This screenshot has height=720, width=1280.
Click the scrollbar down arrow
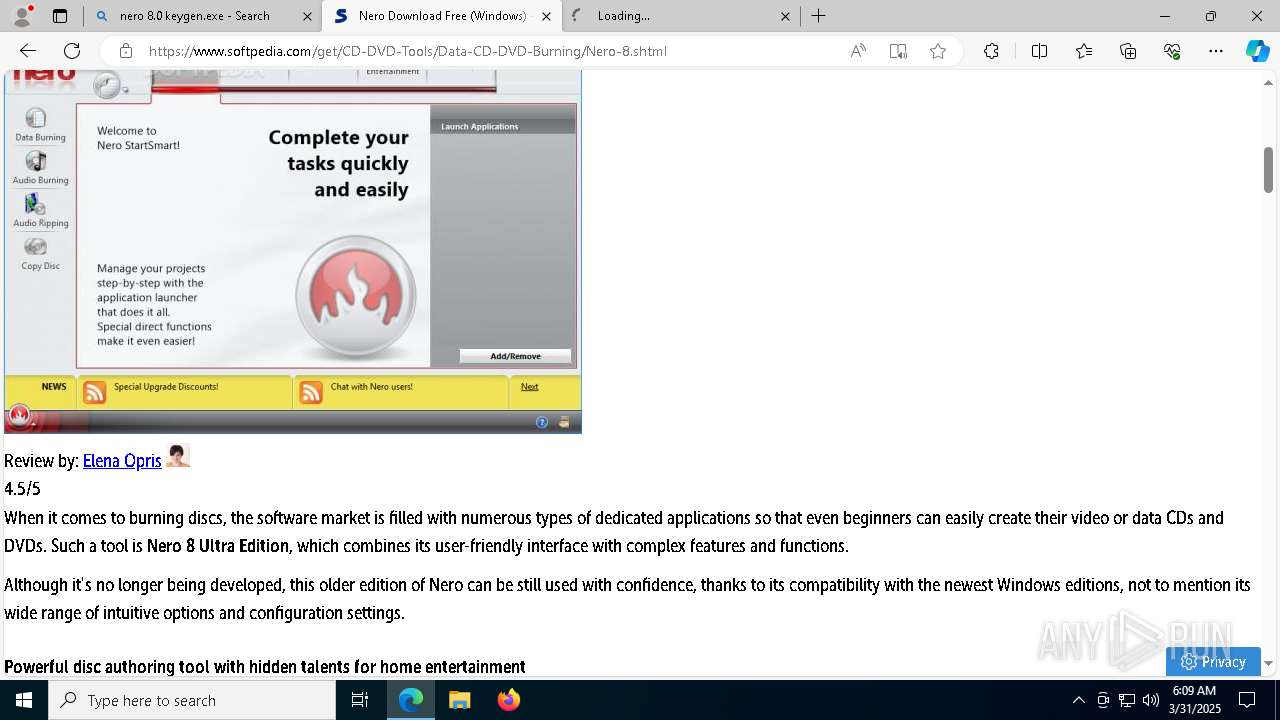(x=1268, y=663)
